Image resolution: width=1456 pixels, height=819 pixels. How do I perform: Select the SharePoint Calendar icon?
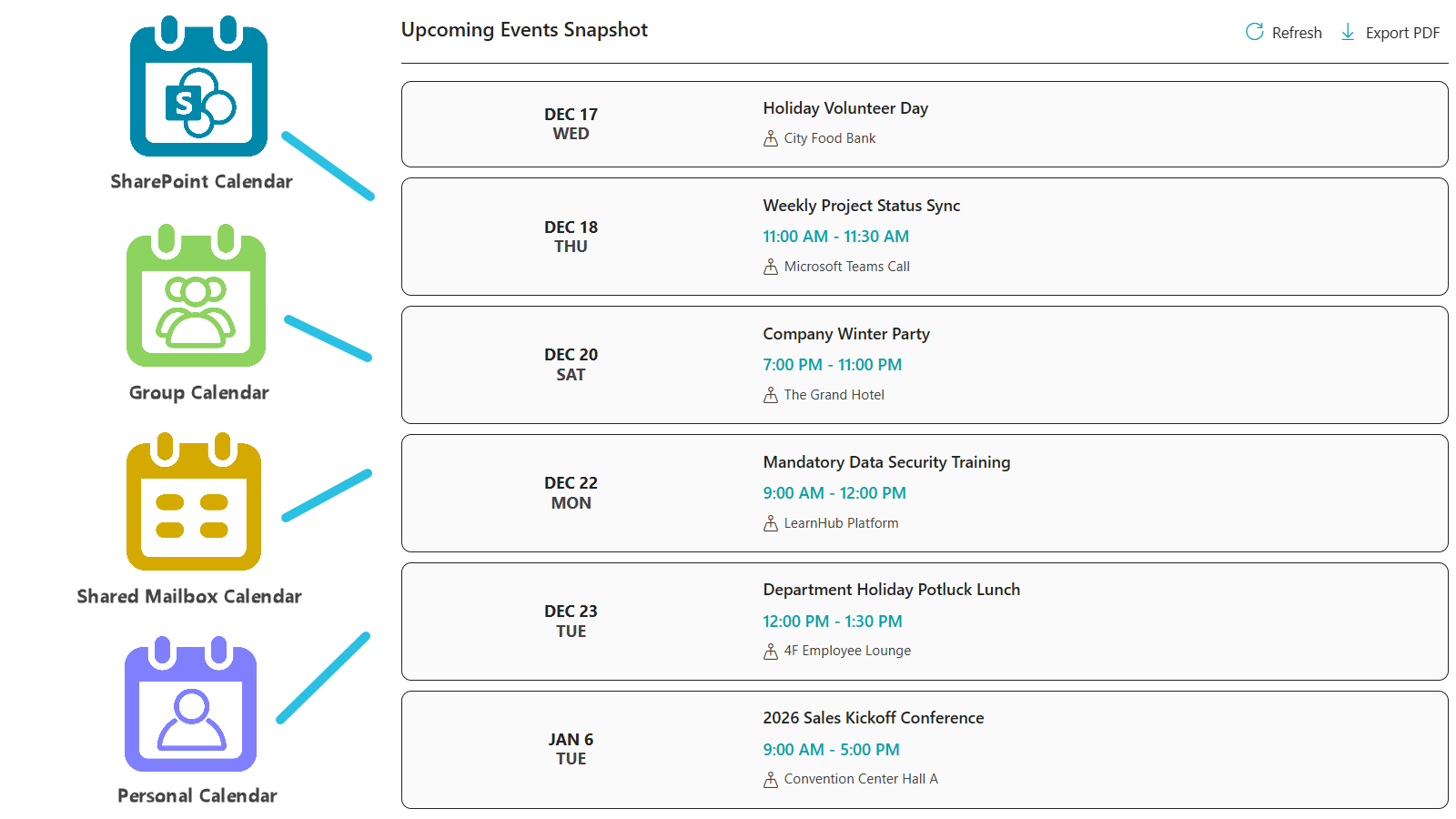click(198, 91)
